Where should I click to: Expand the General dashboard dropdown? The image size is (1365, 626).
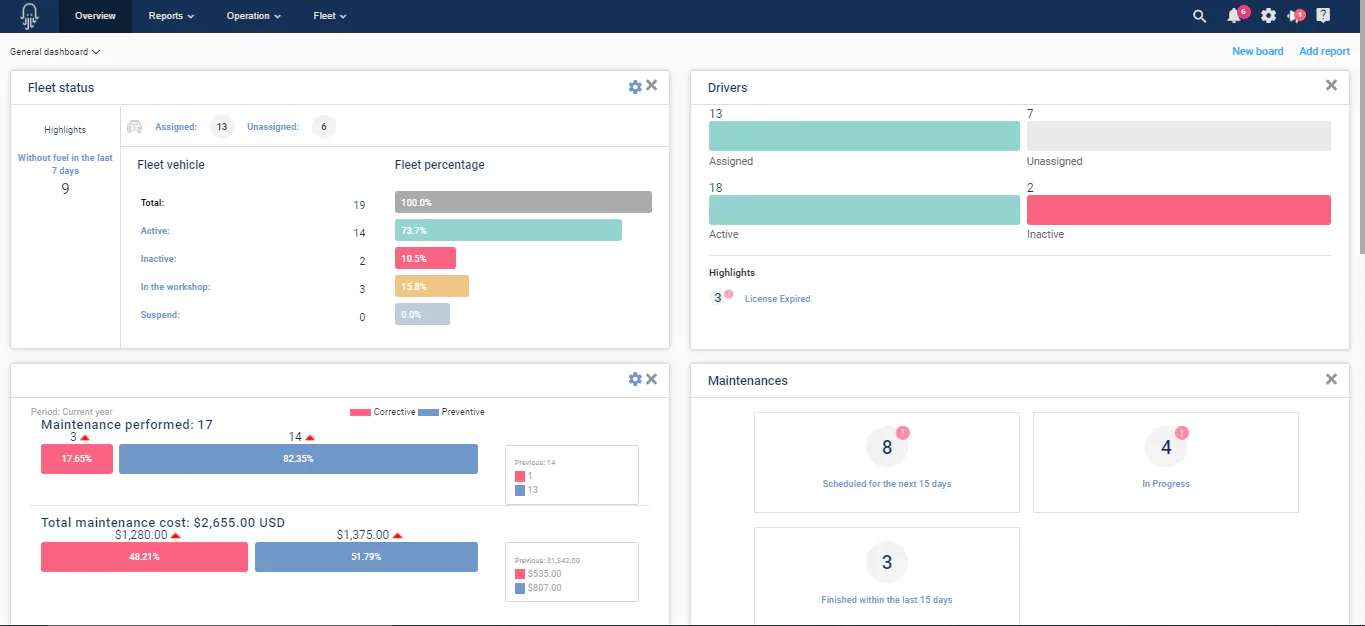coord(55,51)
